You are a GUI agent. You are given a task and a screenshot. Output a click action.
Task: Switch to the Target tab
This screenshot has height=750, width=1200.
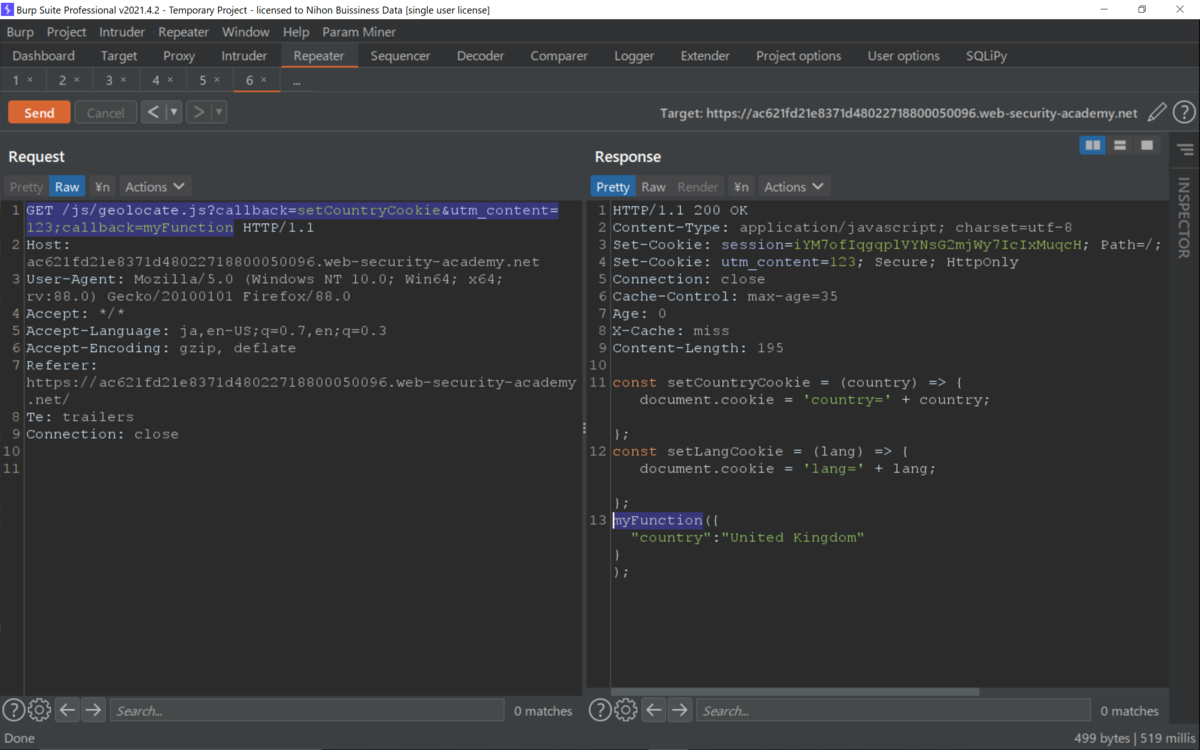point(119,56)
